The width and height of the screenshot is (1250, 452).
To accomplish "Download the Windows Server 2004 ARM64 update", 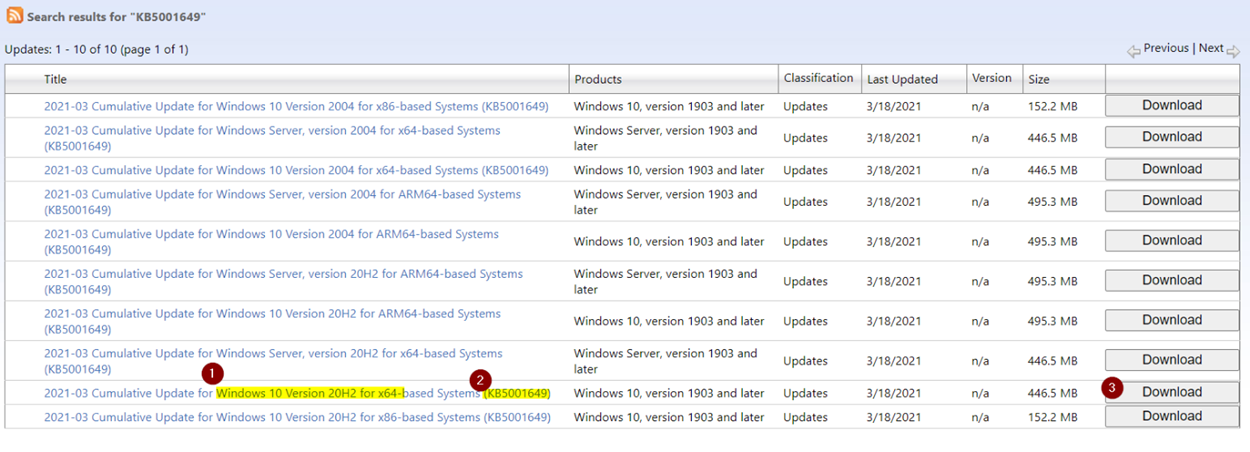I will tap(1172, 201).
